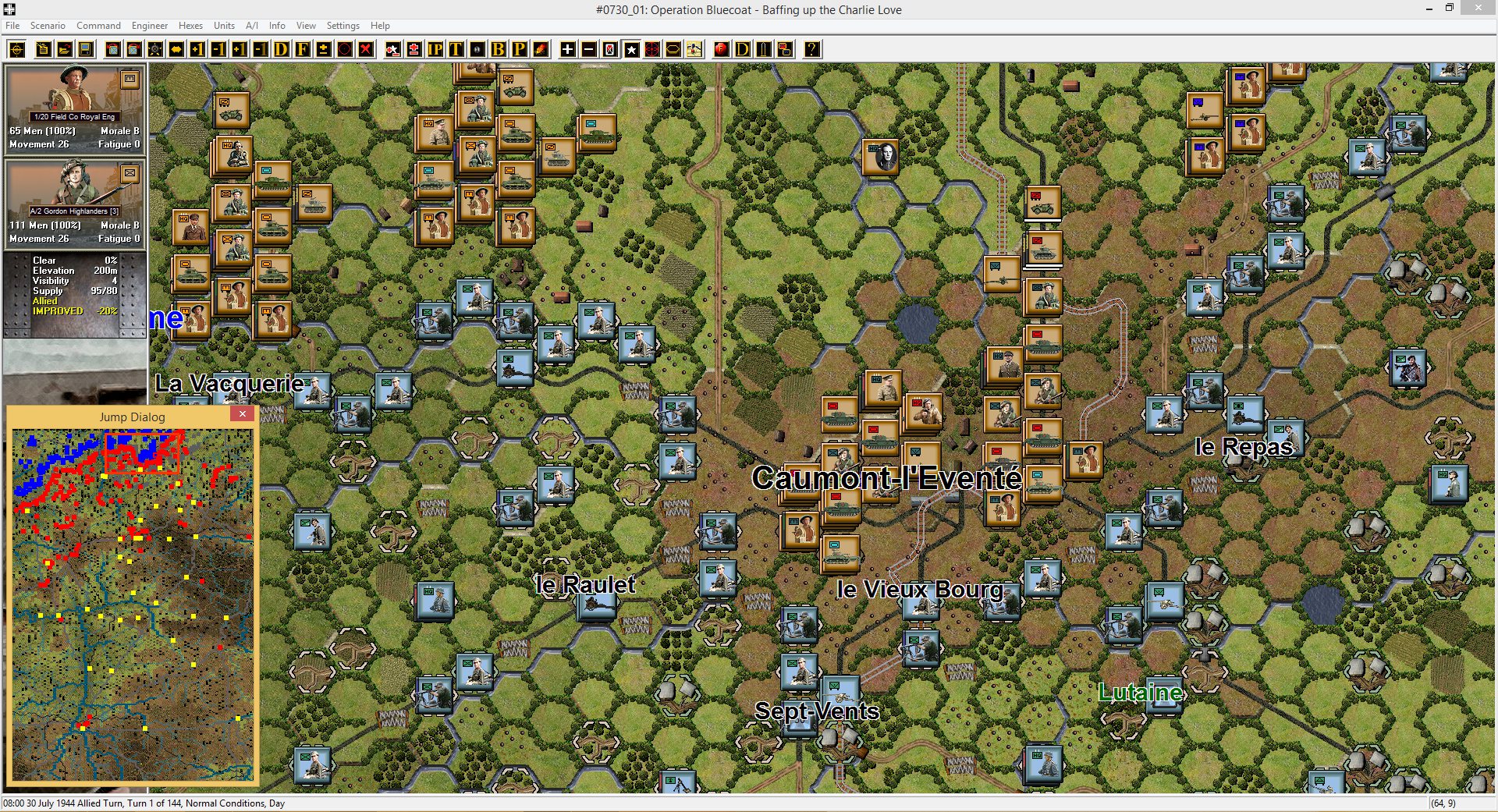Open the Units menu
Image resolution: width=1498 pixels, height=812 pixels.
coord(224,26)
